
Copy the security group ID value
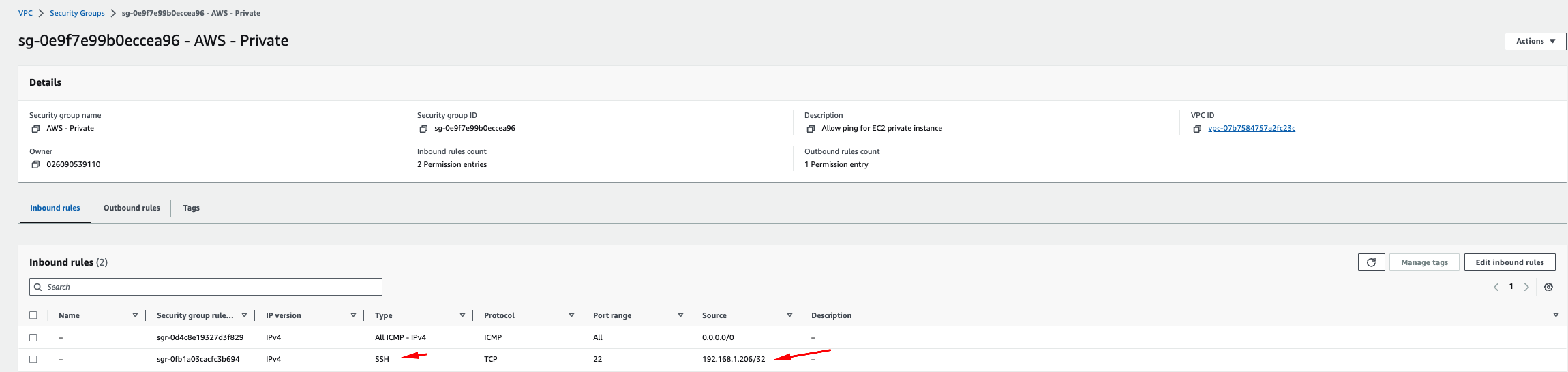[423, 129]
